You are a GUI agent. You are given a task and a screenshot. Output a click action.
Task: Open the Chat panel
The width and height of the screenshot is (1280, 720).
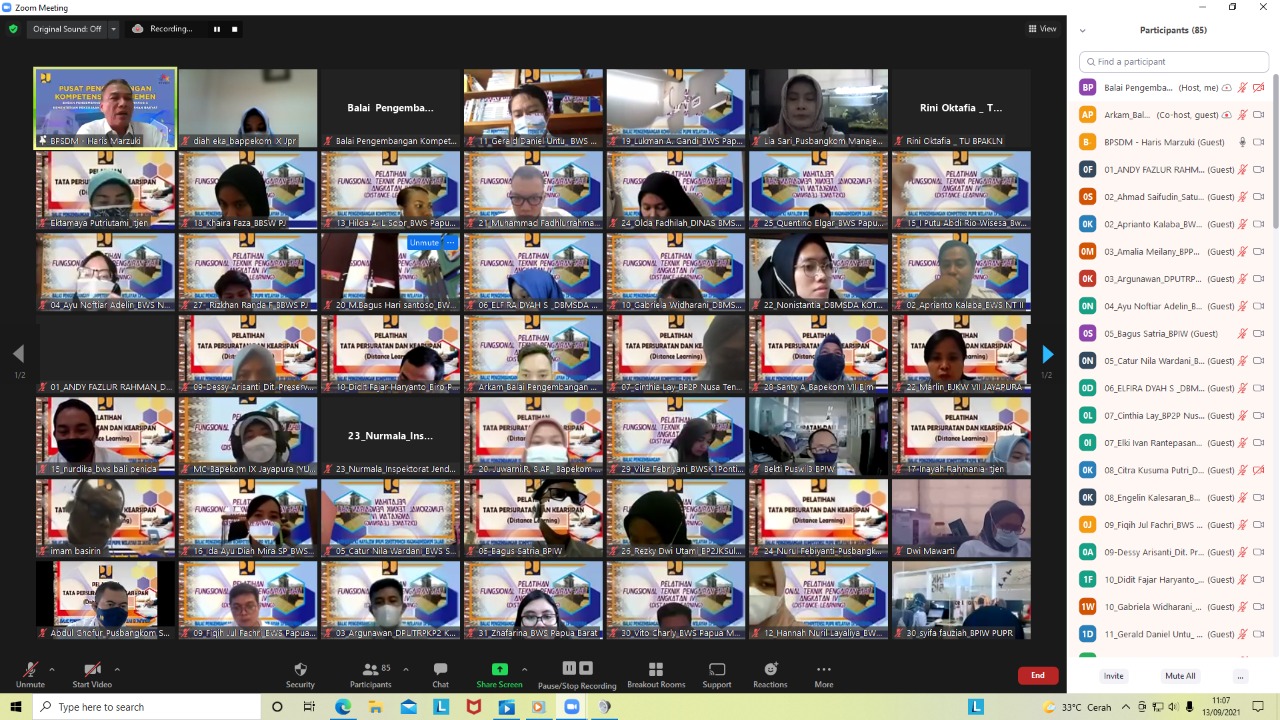tap(440, 674)
